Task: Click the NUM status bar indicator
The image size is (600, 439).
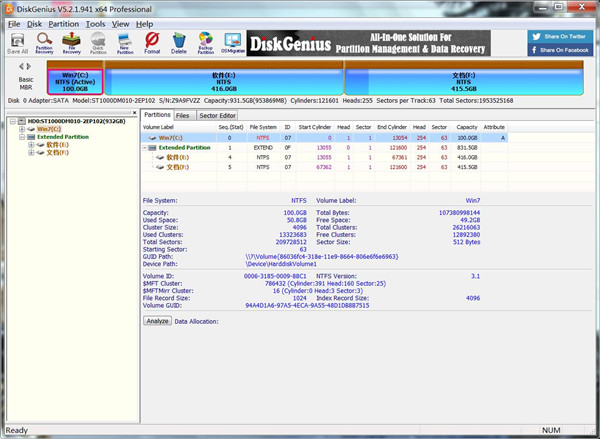Action: [551, 430]
